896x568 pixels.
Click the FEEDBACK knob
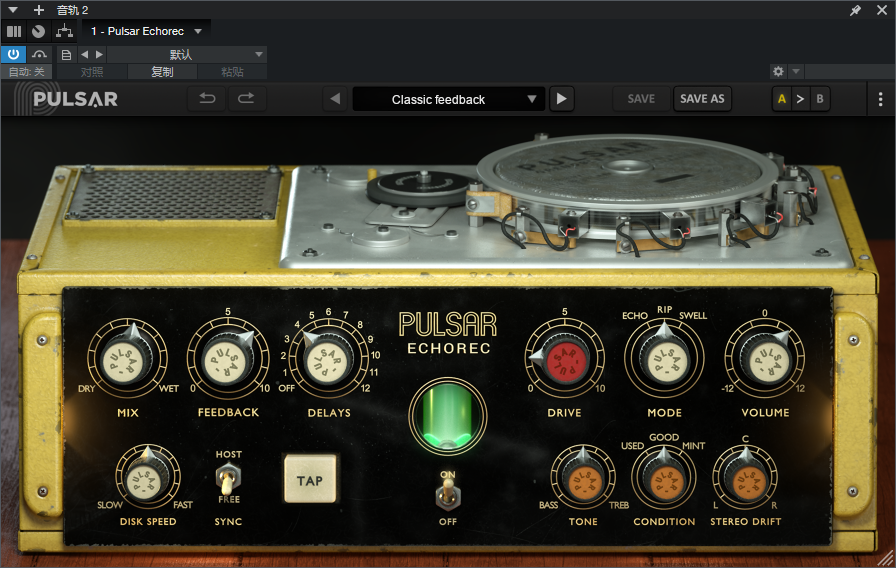point(228,360)
